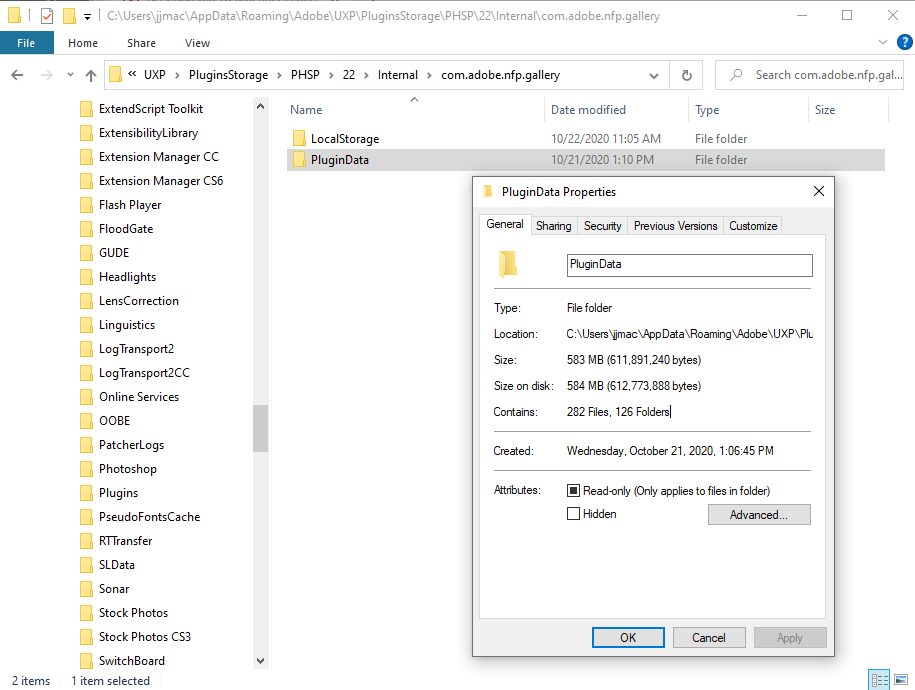Open the recent locations dropdown arrow

(70, 75)
